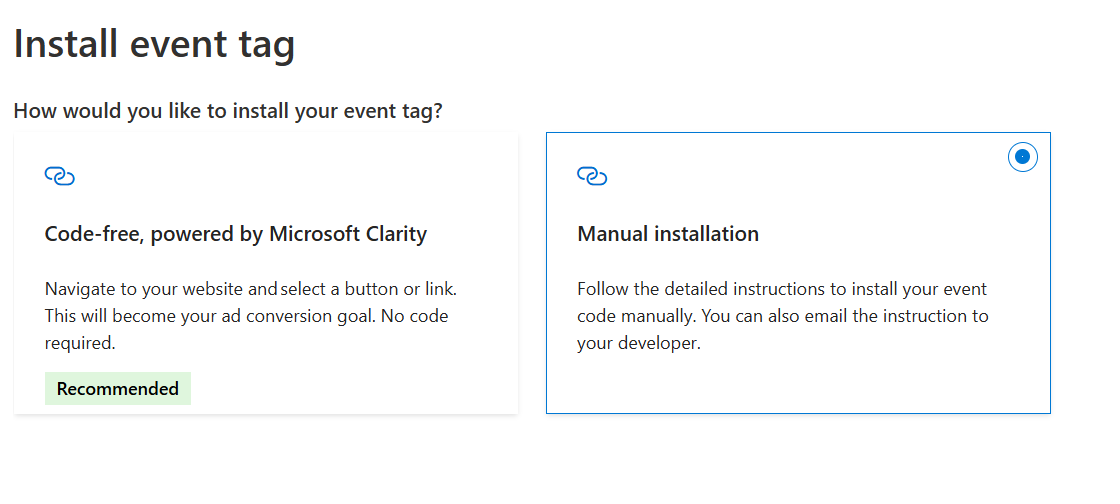Click the words 'Microsoft Clarity' in card title

(x=348, y=234)
